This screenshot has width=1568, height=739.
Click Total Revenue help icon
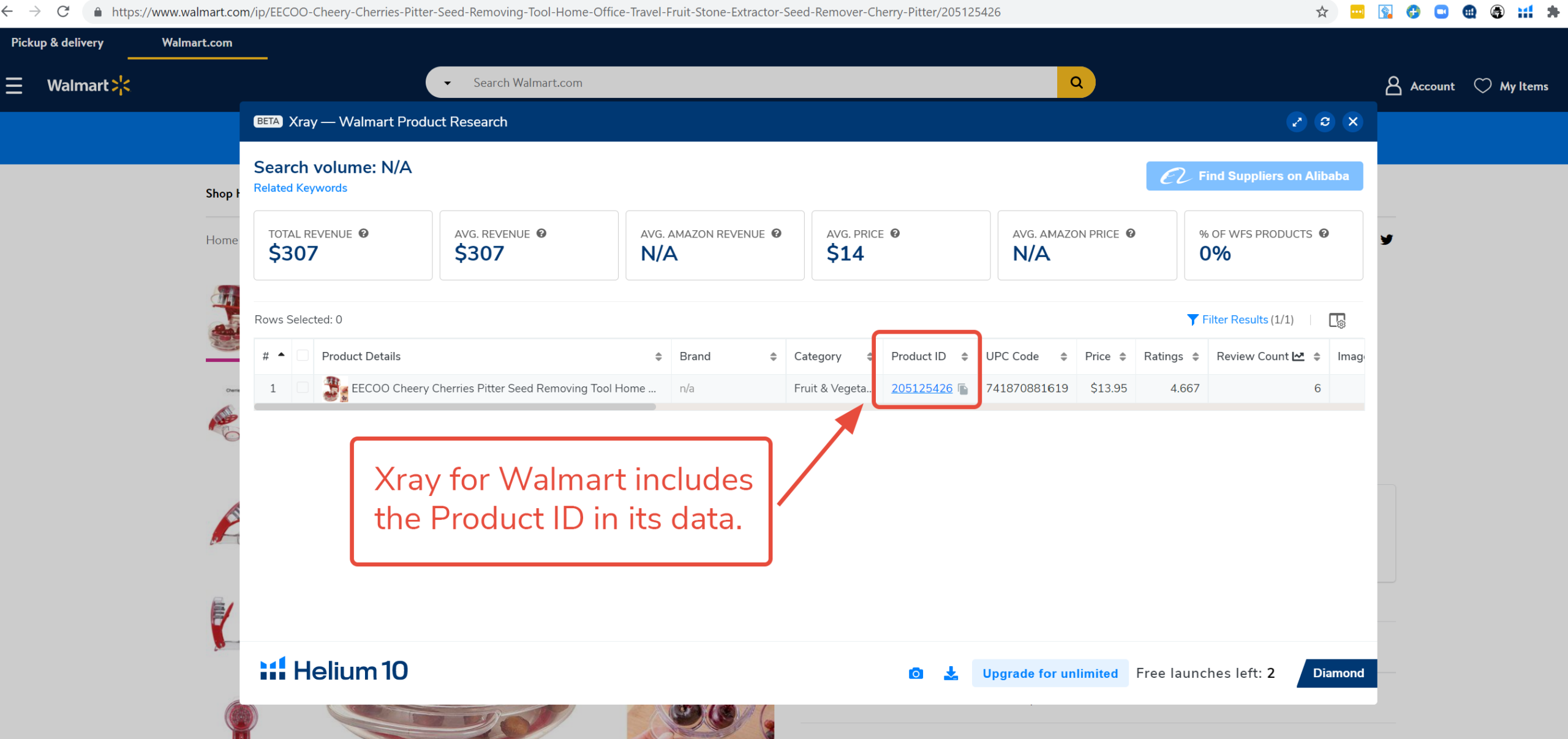364,233
